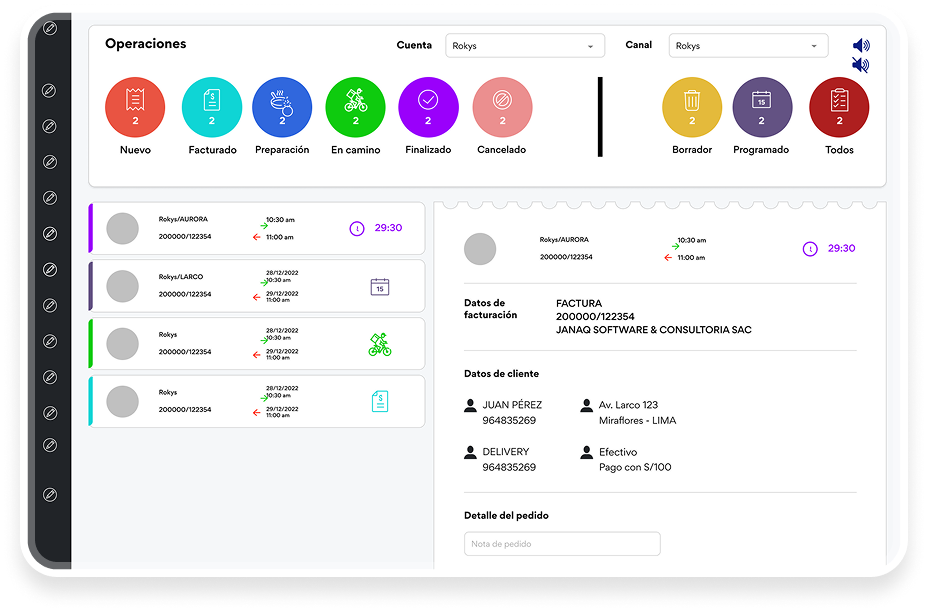Click the bottom sidebar navigation icon

point(50,494)
